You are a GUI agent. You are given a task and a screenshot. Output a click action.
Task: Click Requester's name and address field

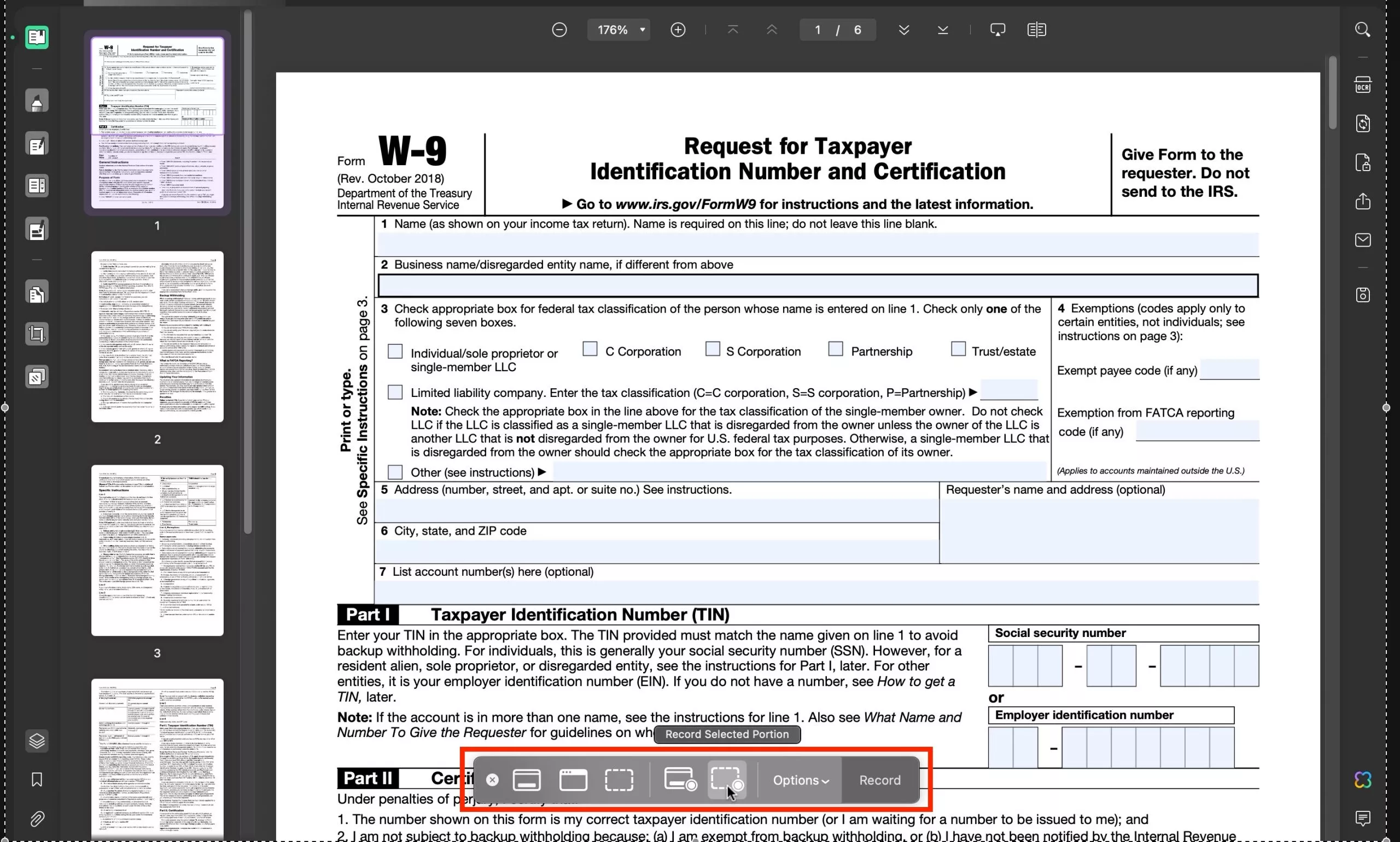coord(1100,530)
